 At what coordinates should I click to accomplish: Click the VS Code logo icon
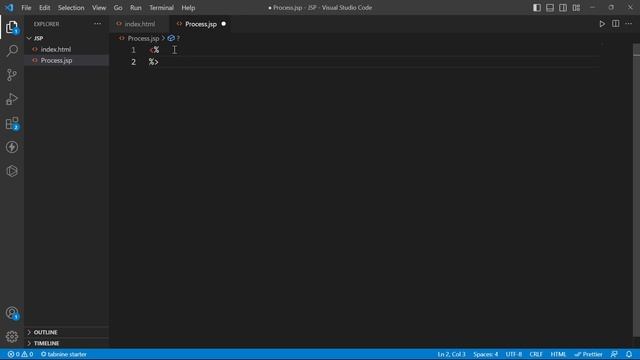tap(9, 7)
